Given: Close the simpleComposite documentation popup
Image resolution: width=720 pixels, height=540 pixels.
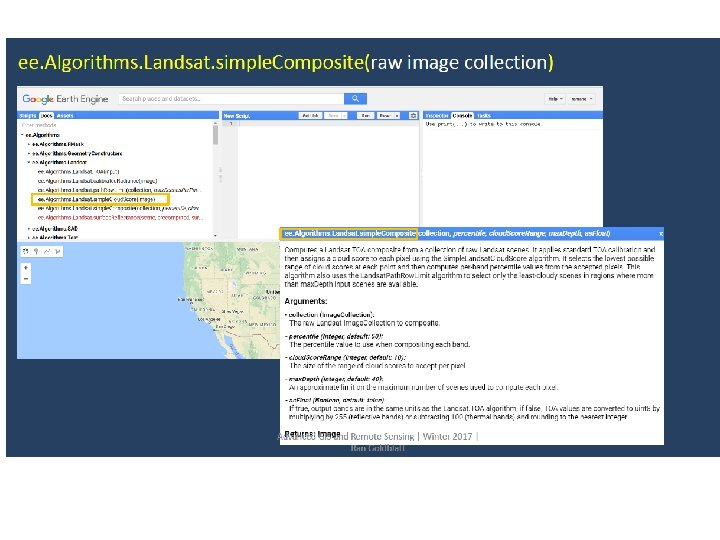Looking at the screenshot, I should (x=660, y=234).
